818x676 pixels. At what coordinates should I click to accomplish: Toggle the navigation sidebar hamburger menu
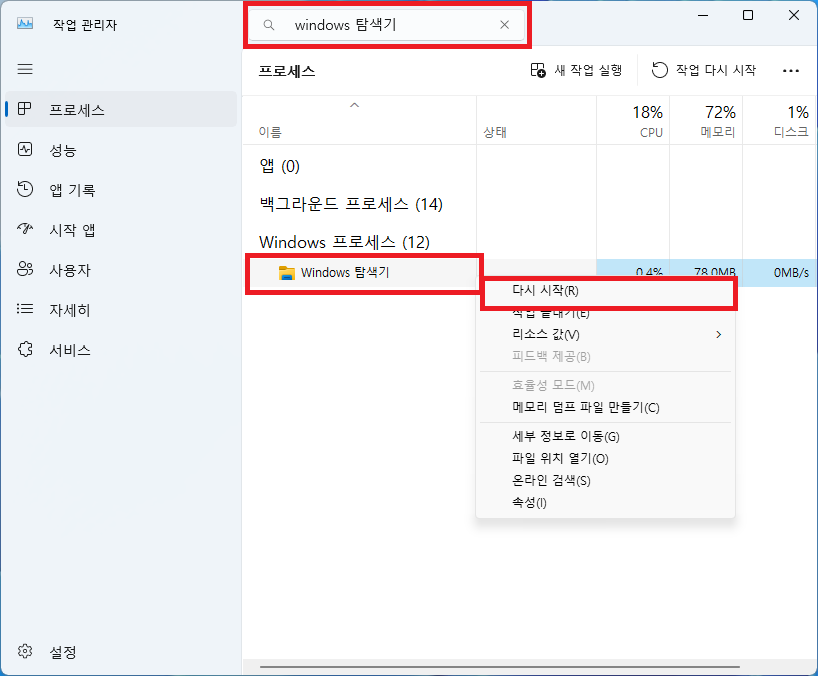24,69
